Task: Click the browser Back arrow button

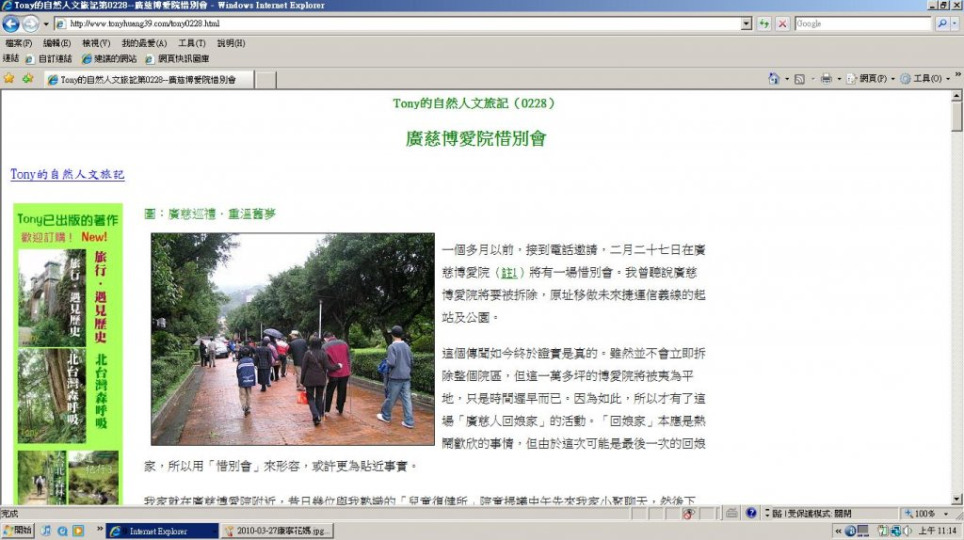Action: click(11, 24)
